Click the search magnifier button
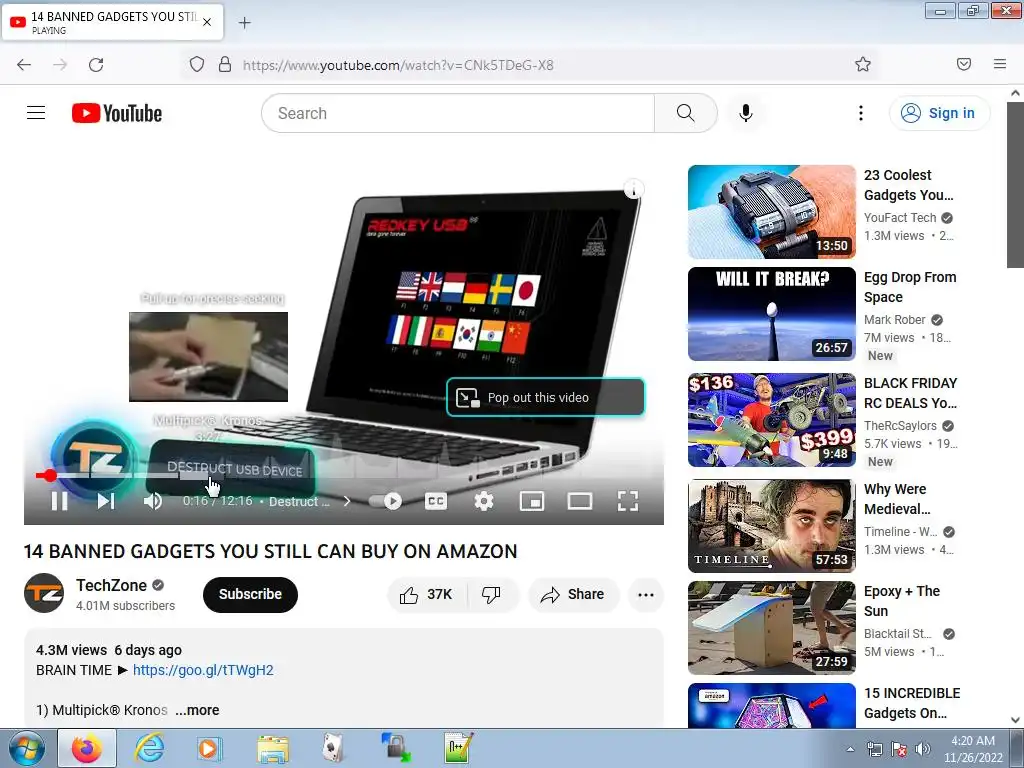The width and height of the screenshot is (1024, 768). (686, 113)
